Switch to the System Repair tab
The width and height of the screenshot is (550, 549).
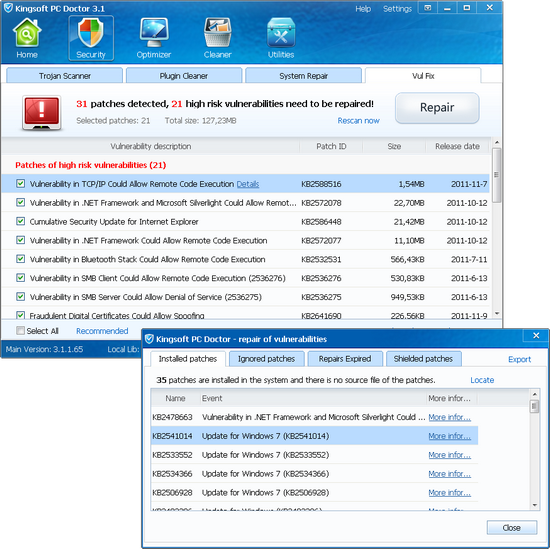[x=303, y=75]
